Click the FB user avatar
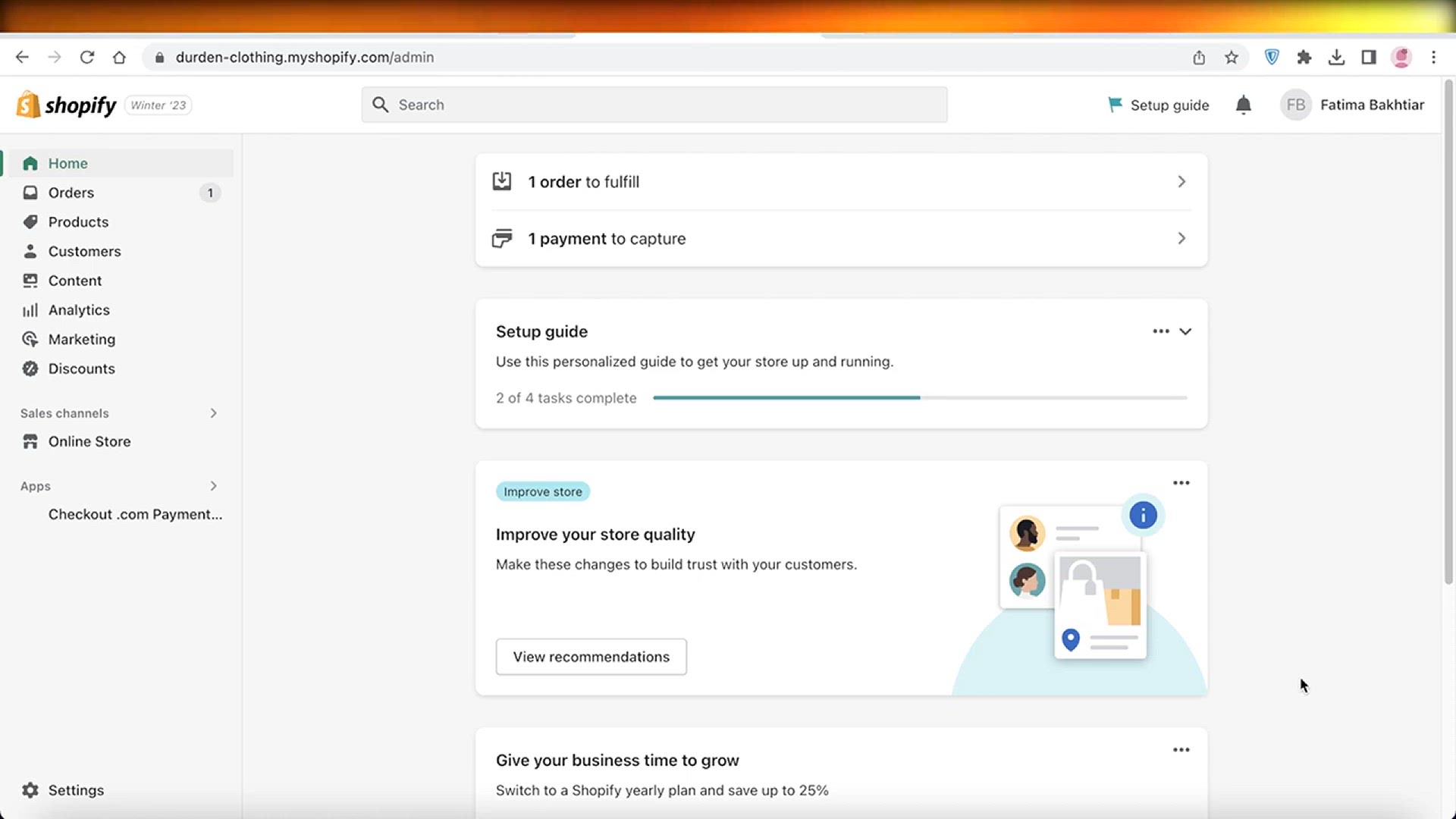Screen dimensions: 1456x819 pos(1296,105)
